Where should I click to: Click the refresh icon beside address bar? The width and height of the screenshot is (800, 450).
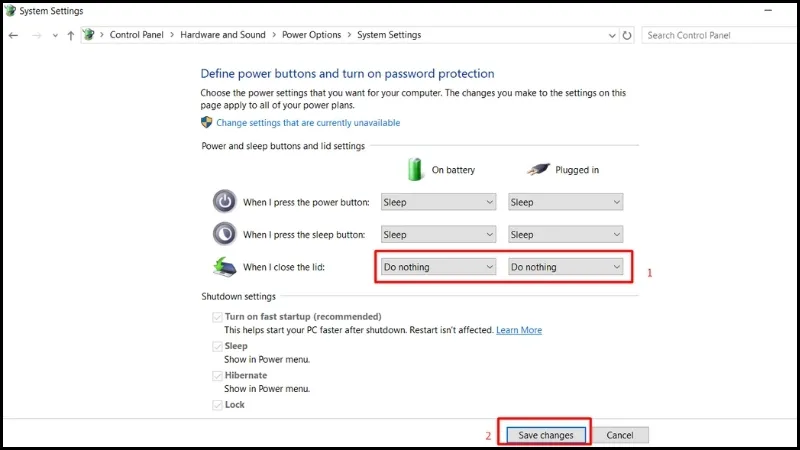click(x=627, y=35)
